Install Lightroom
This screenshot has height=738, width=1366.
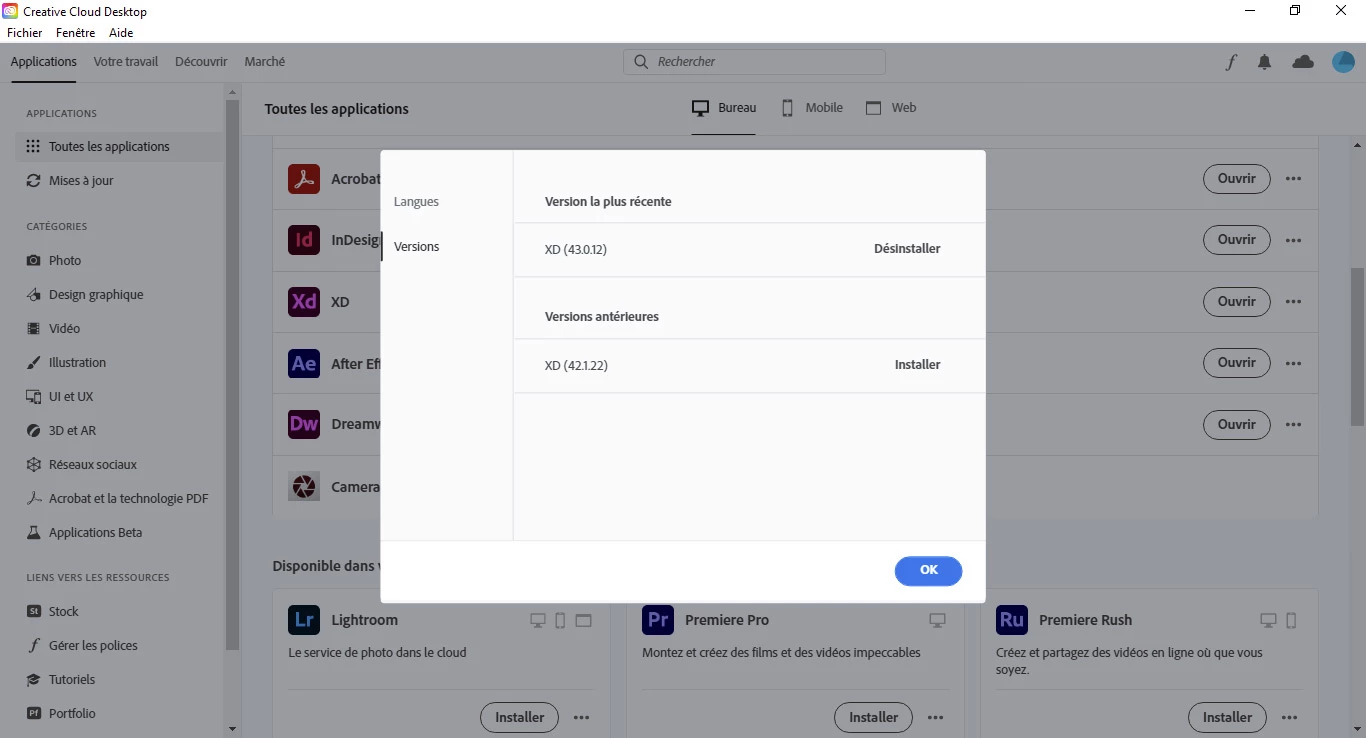pos(520,717)
